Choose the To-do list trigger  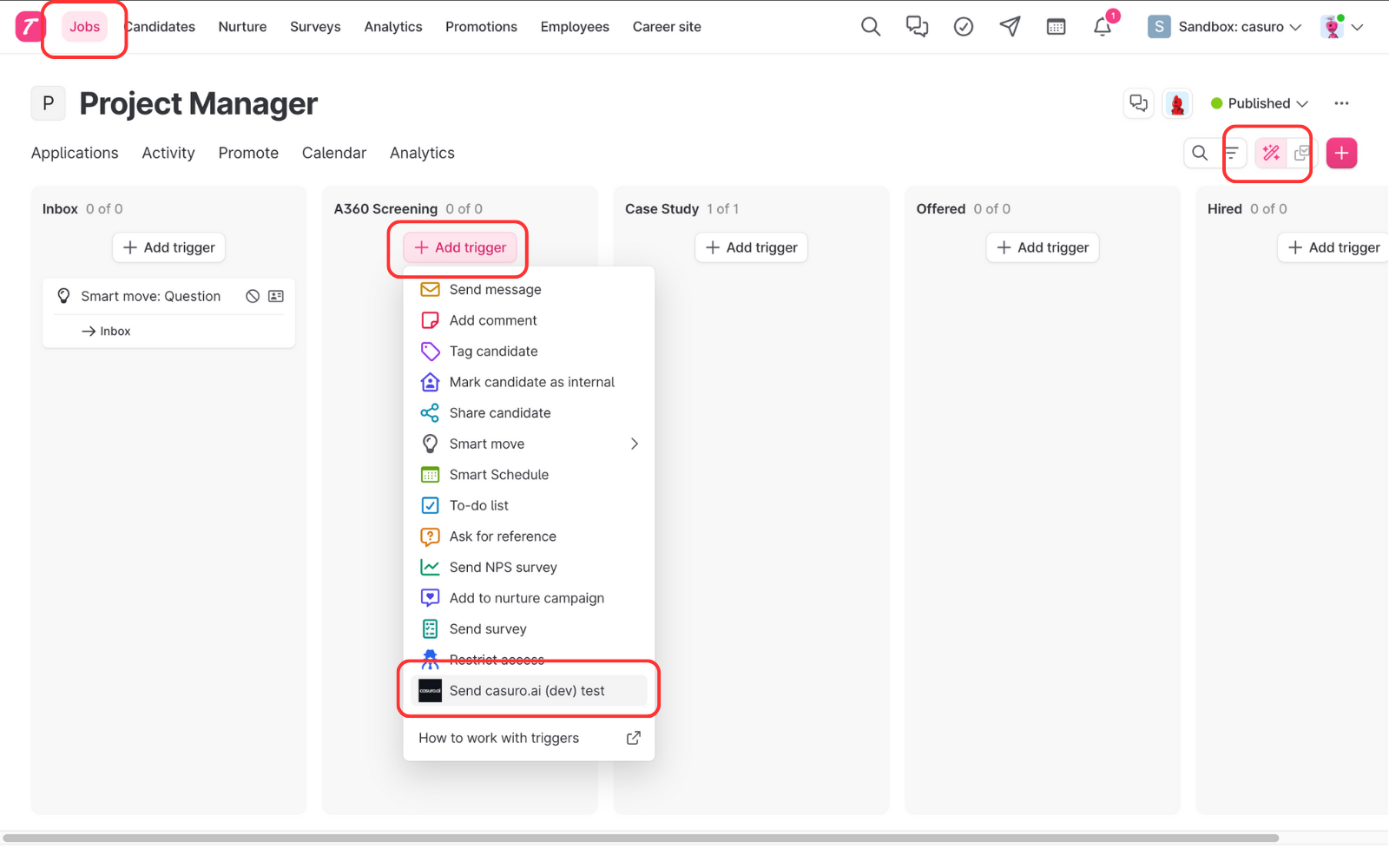[x=529, y=505]
